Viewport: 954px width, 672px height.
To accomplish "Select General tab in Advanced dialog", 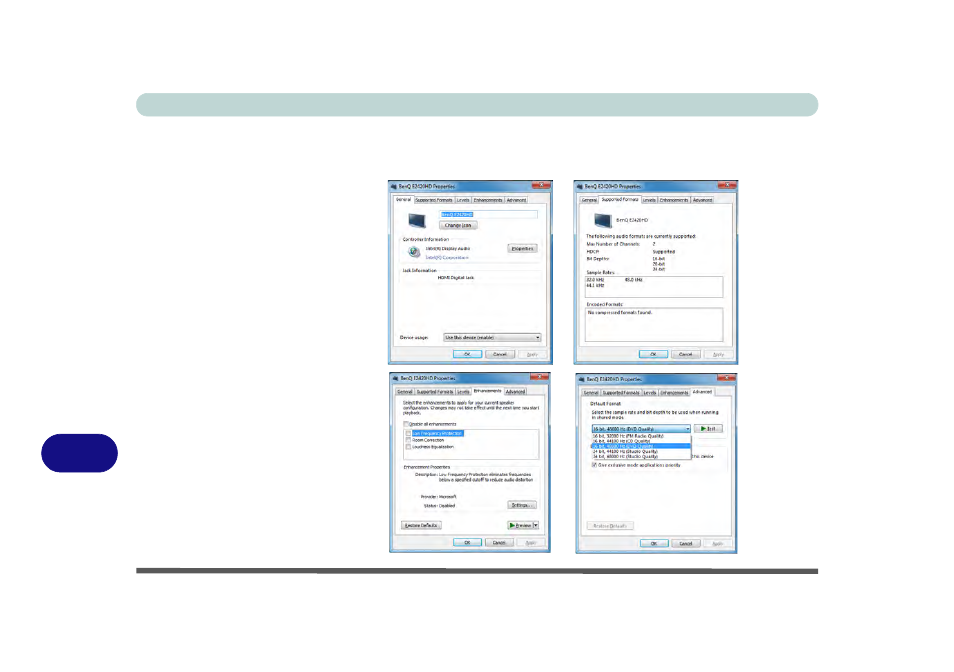I will [x=591, y=393].
